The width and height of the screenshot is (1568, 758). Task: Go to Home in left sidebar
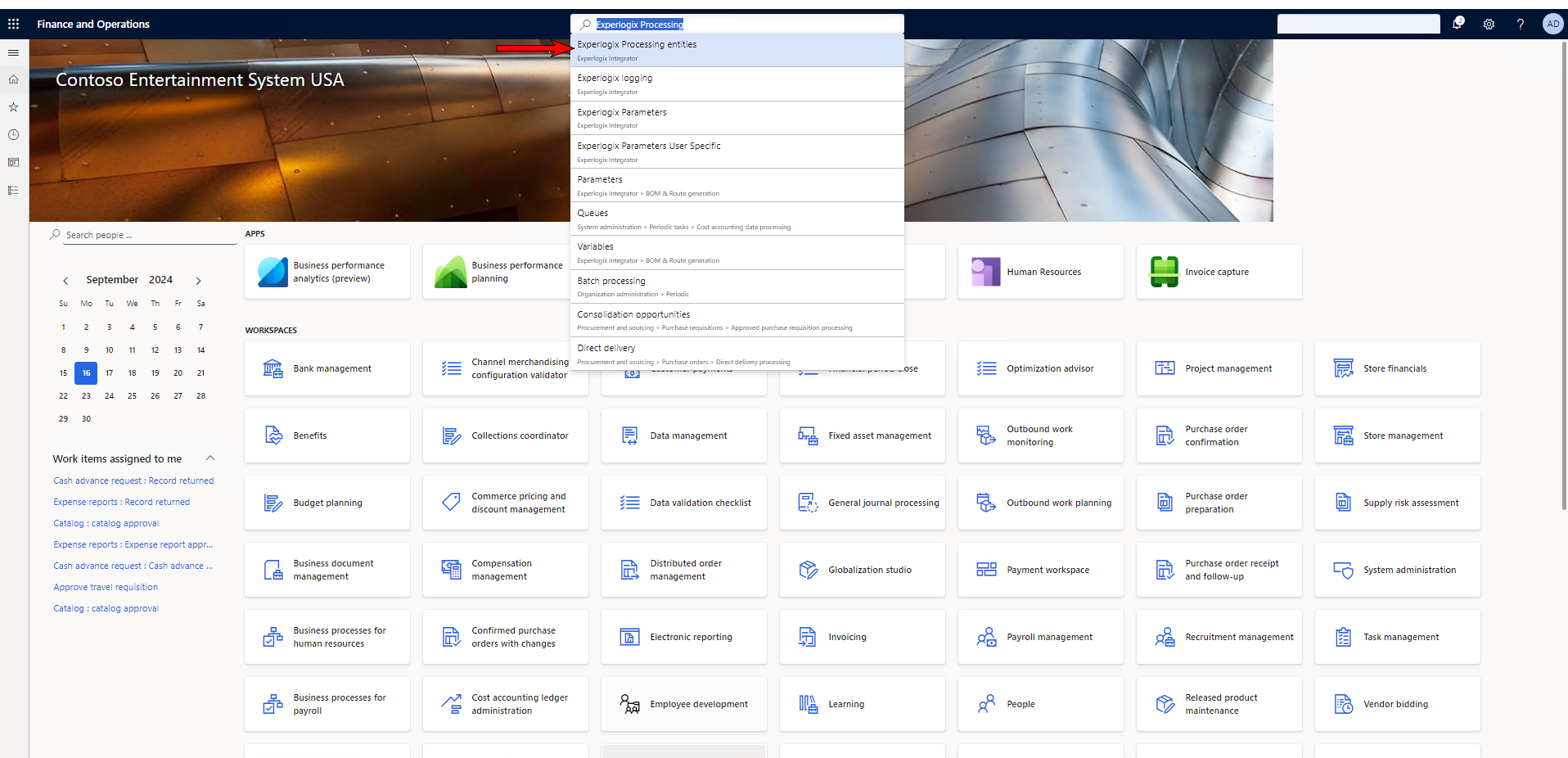coord(13,79)
